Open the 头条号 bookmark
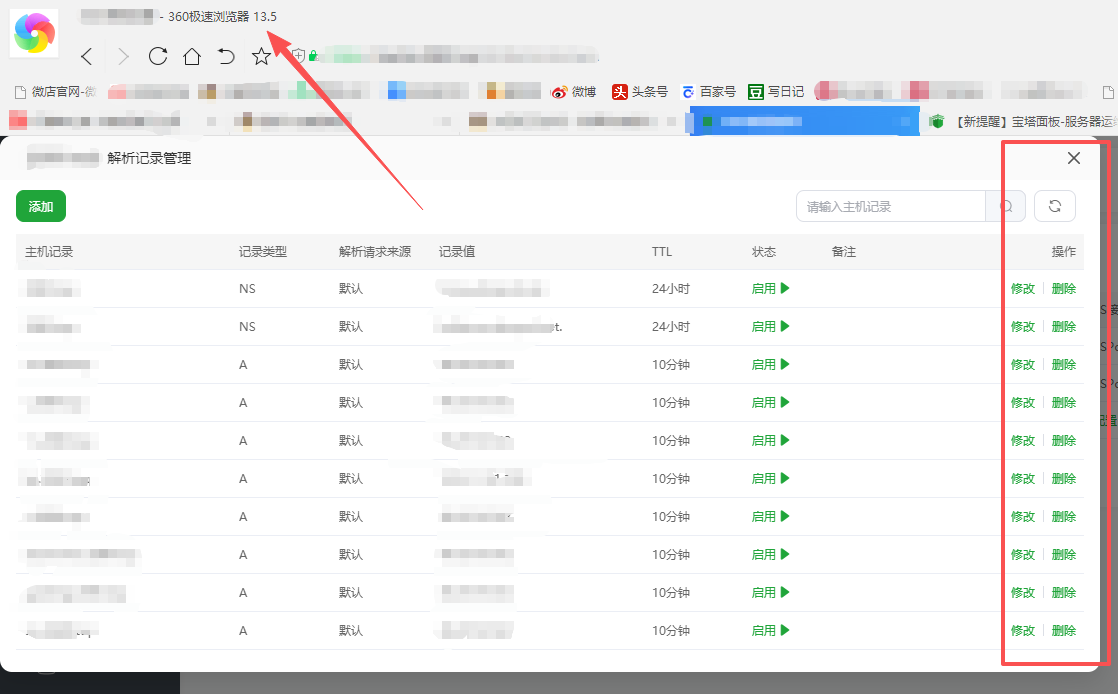Screen dimensions: 1118x694 (x=640, y=92)
